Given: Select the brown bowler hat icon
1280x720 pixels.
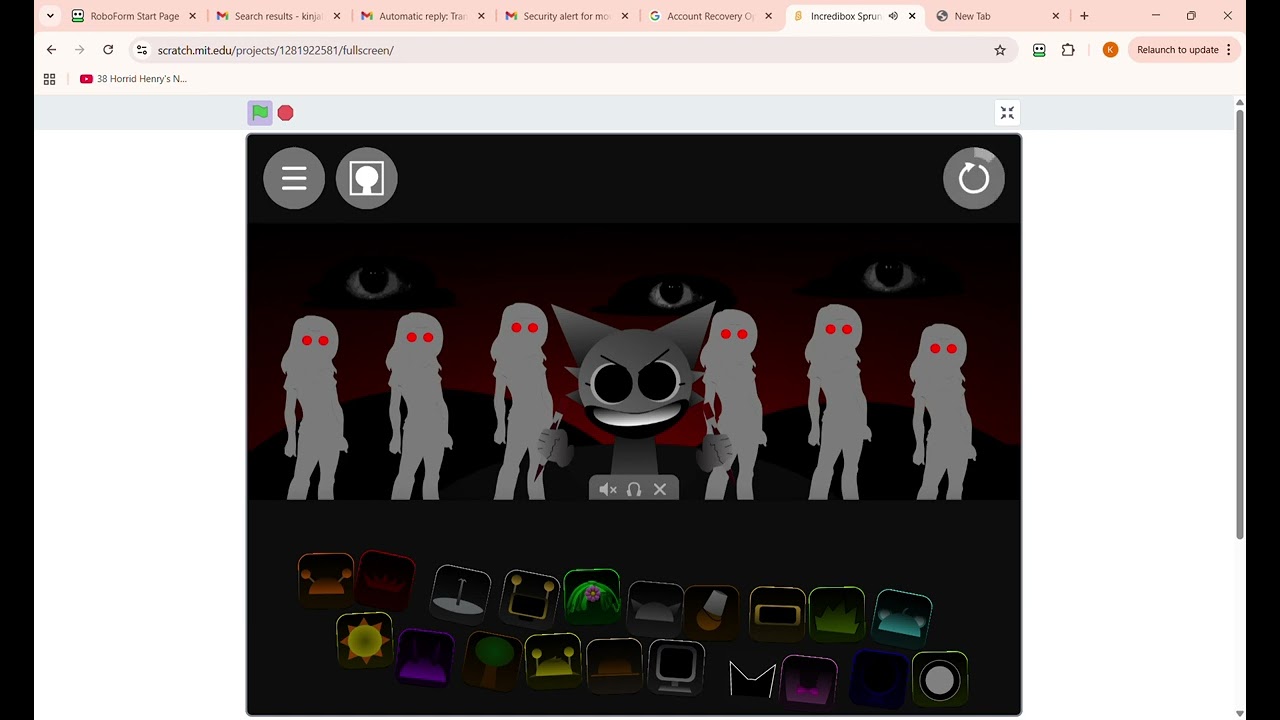Looking at the screenshot, I should tap(614, 665).
